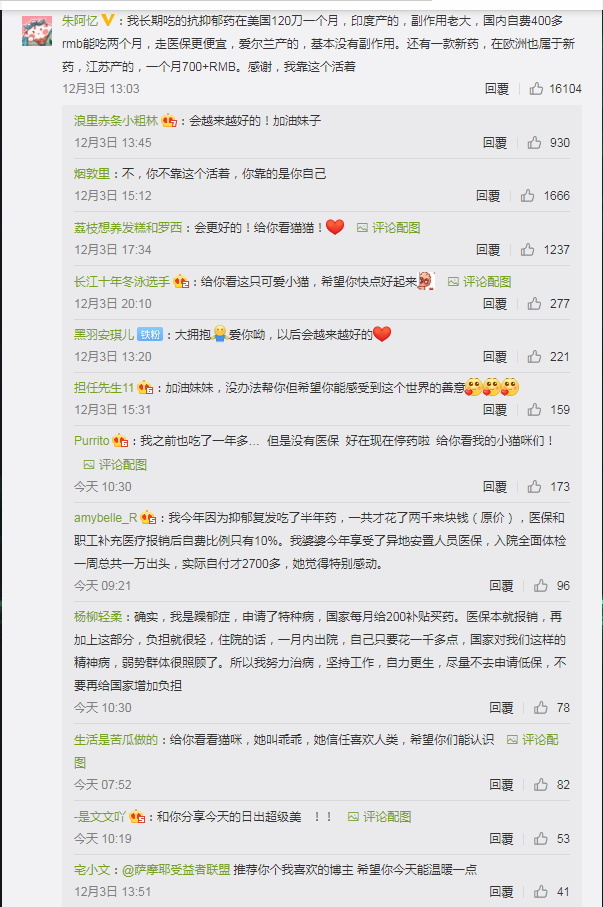Thumbs-up 荔枝想养发糕和罗西's comment with 1237 likes
Viewport: 603px width, 907px height.
527,249
